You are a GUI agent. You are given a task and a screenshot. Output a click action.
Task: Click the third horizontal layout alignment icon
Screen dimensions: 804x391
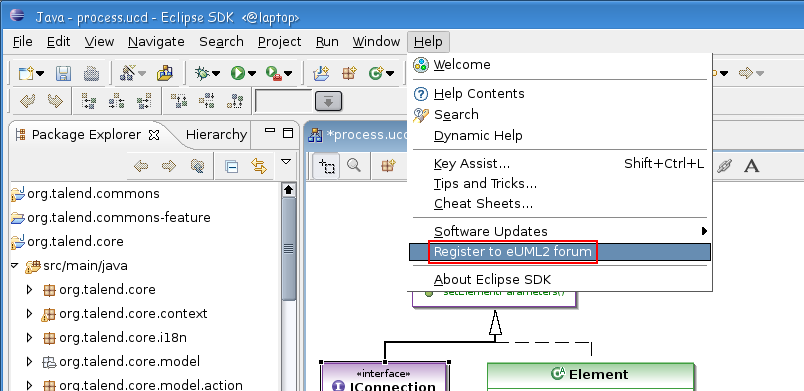145,101
